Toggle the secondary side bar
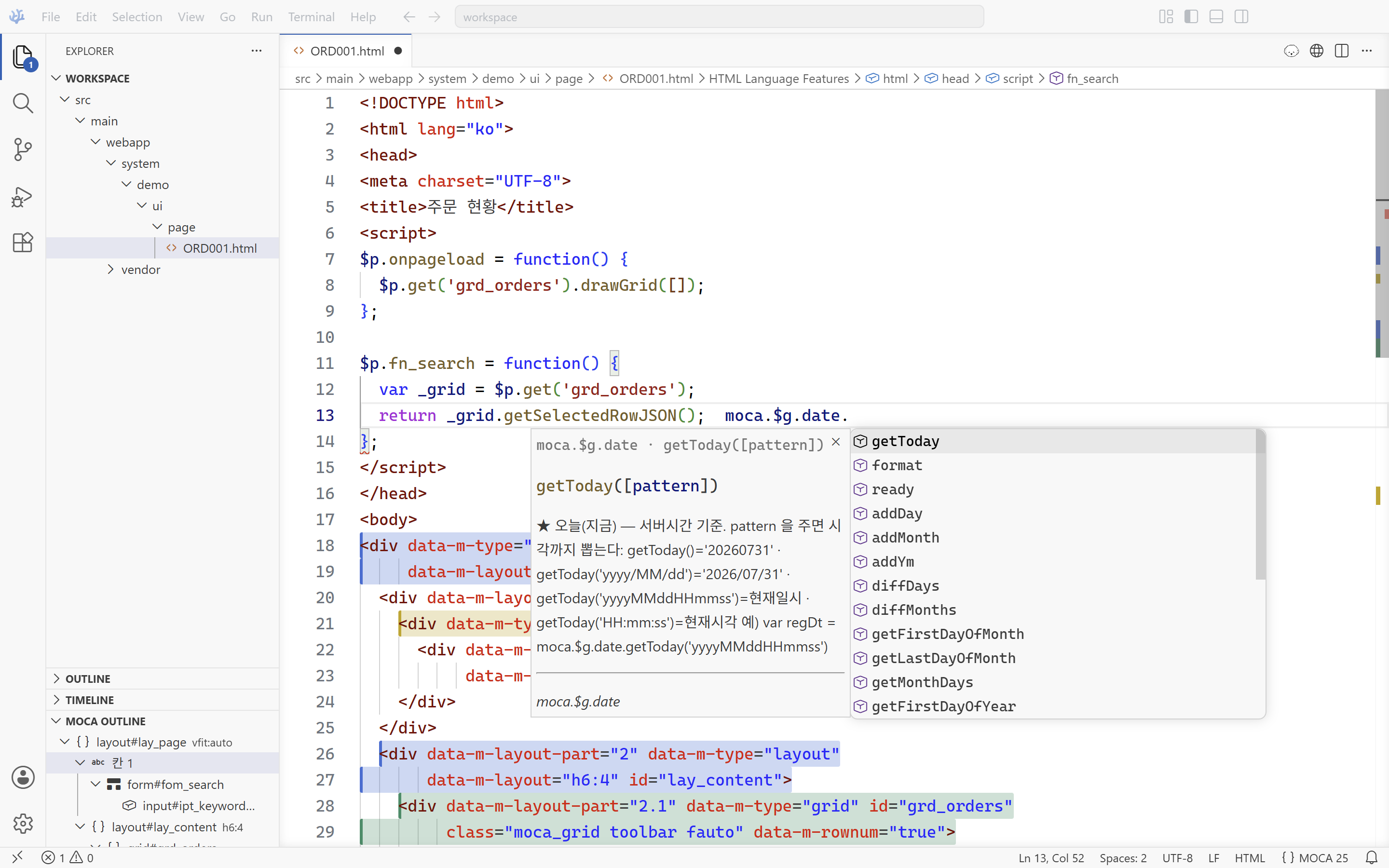1389x868 pixels. (1241, 17)
